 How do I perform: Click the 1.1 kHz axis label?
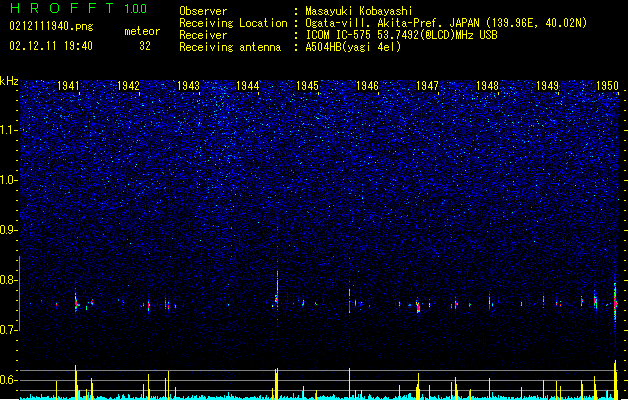pos(8,130)
